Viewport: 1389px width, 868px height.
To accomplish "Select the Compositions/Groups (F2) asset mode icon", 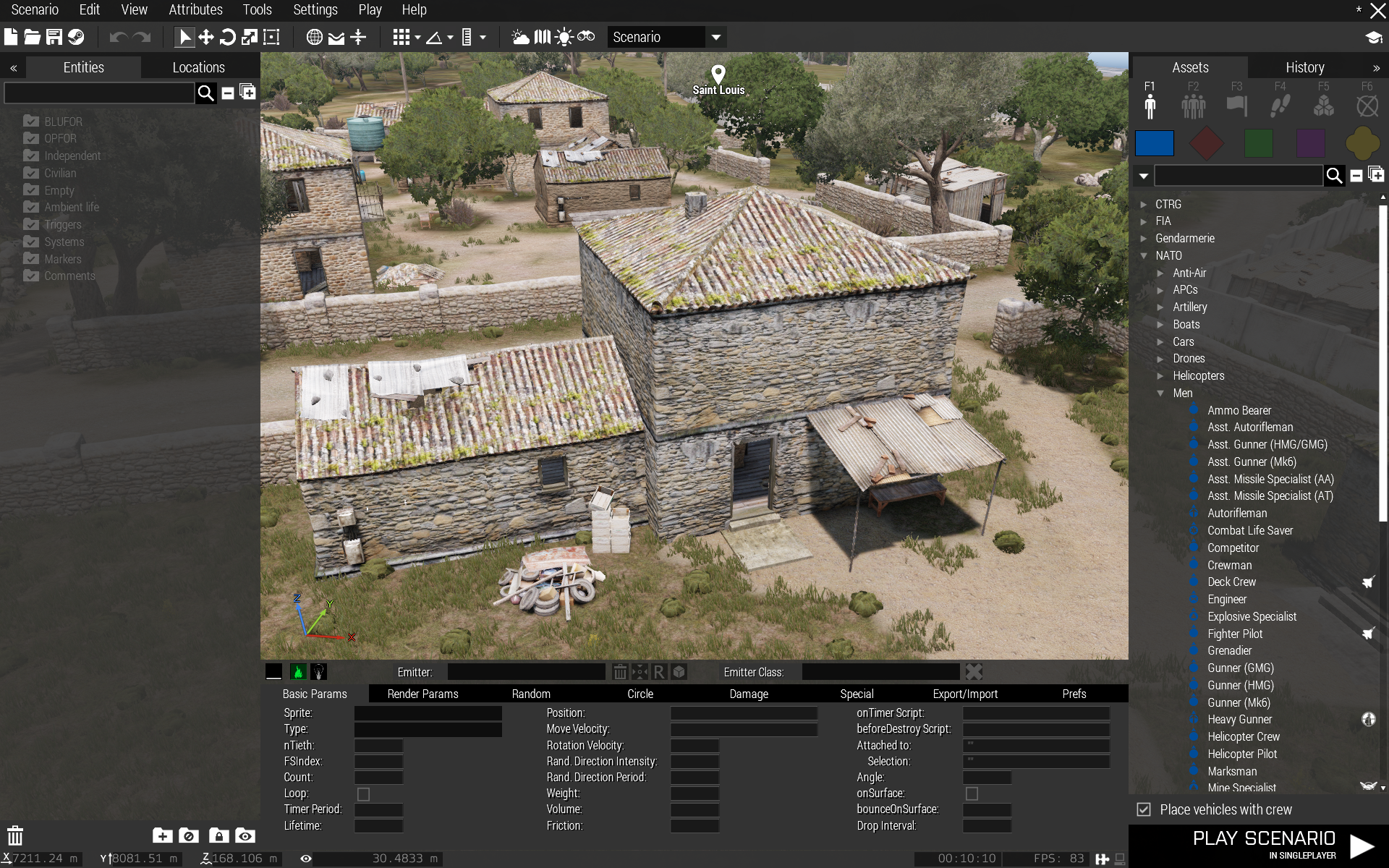I will click(1194, 106).
